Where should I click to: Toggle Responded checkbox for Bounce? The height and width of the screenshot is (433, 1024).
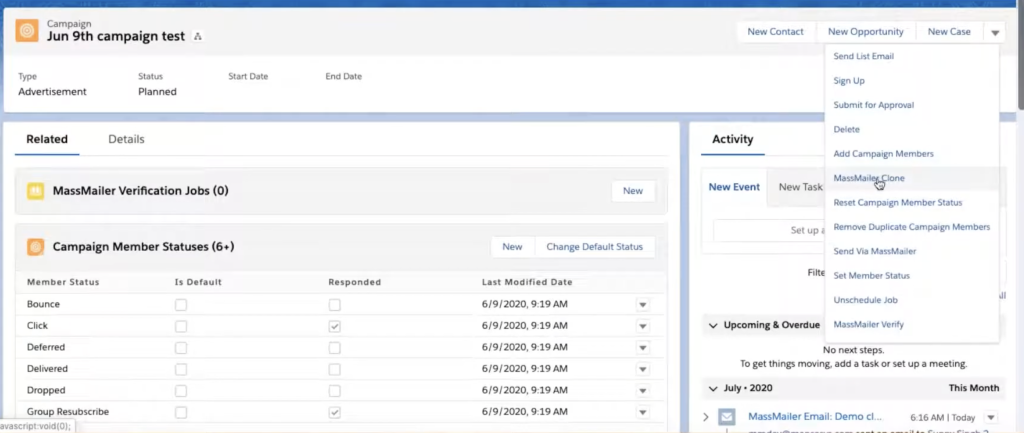click(x=334, y=305)
